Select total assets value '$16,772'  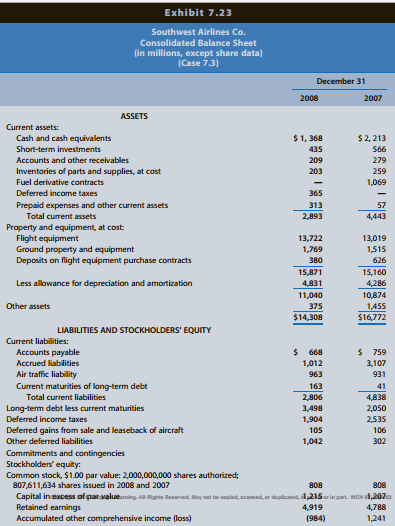(x=372, y=317)
